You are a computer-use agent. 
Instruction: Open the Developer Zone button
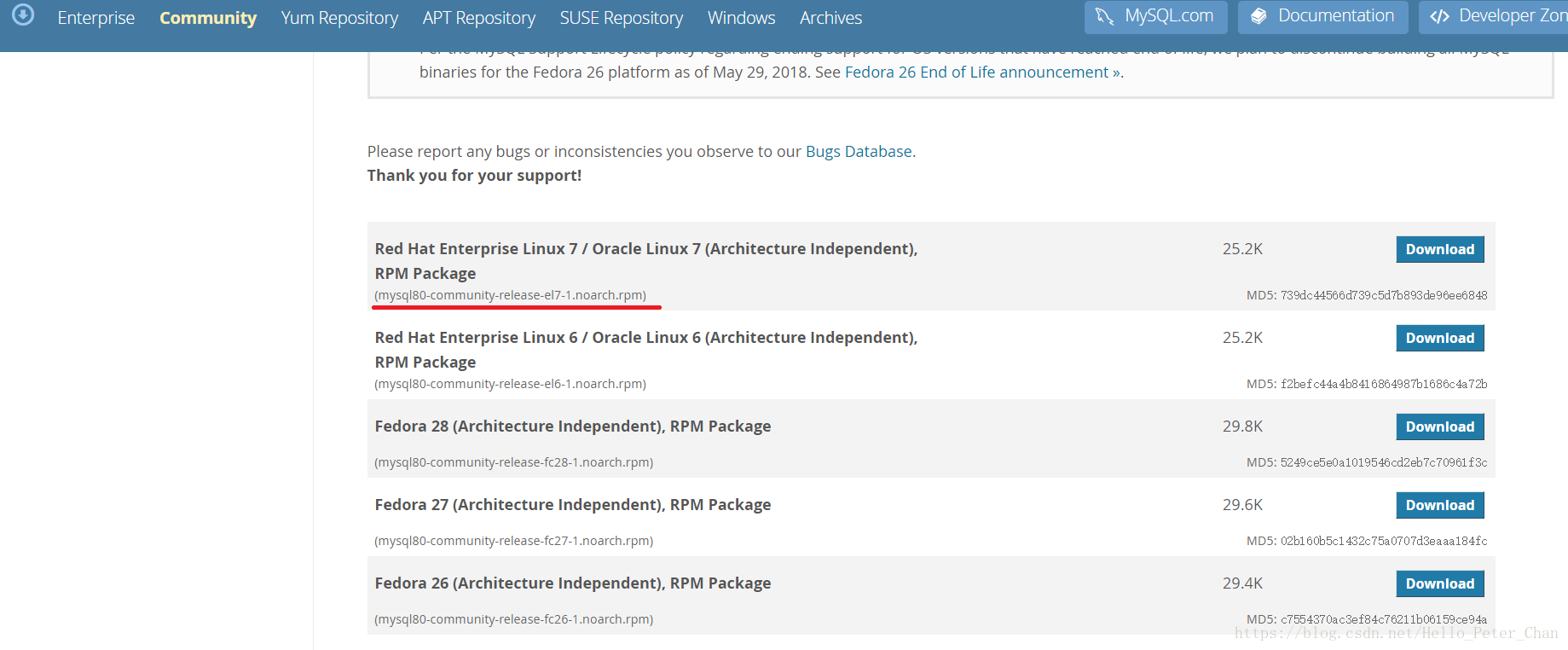[1494, 17]
